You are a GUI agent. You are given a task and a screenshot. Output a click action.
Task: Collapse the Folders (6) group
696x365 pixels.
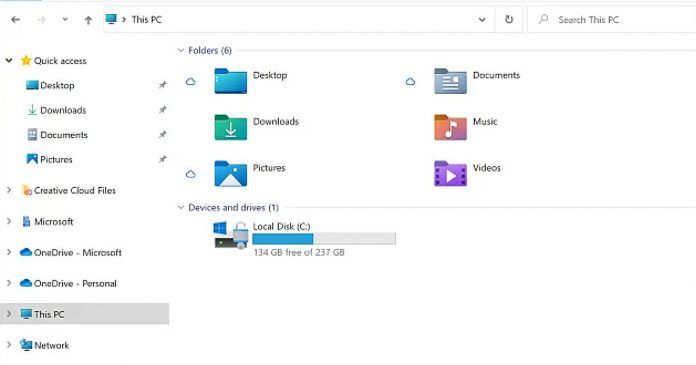click(181, 50)
